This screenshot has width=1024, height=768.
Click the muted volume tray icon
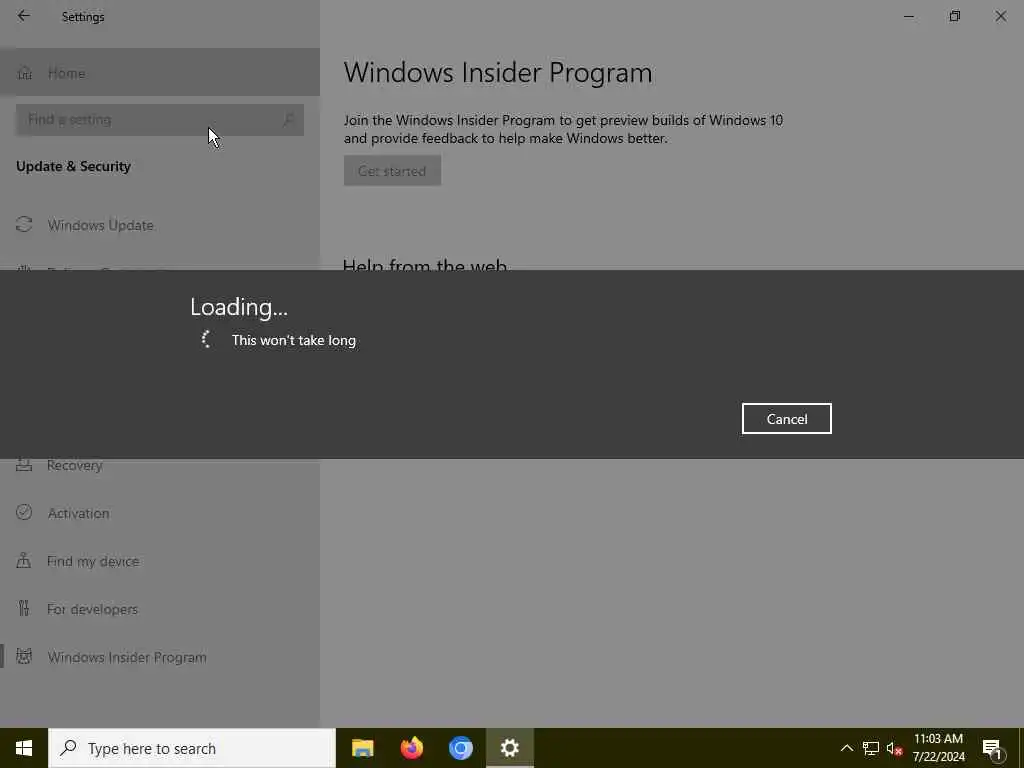pyautogui.click(x=894, y=748)
